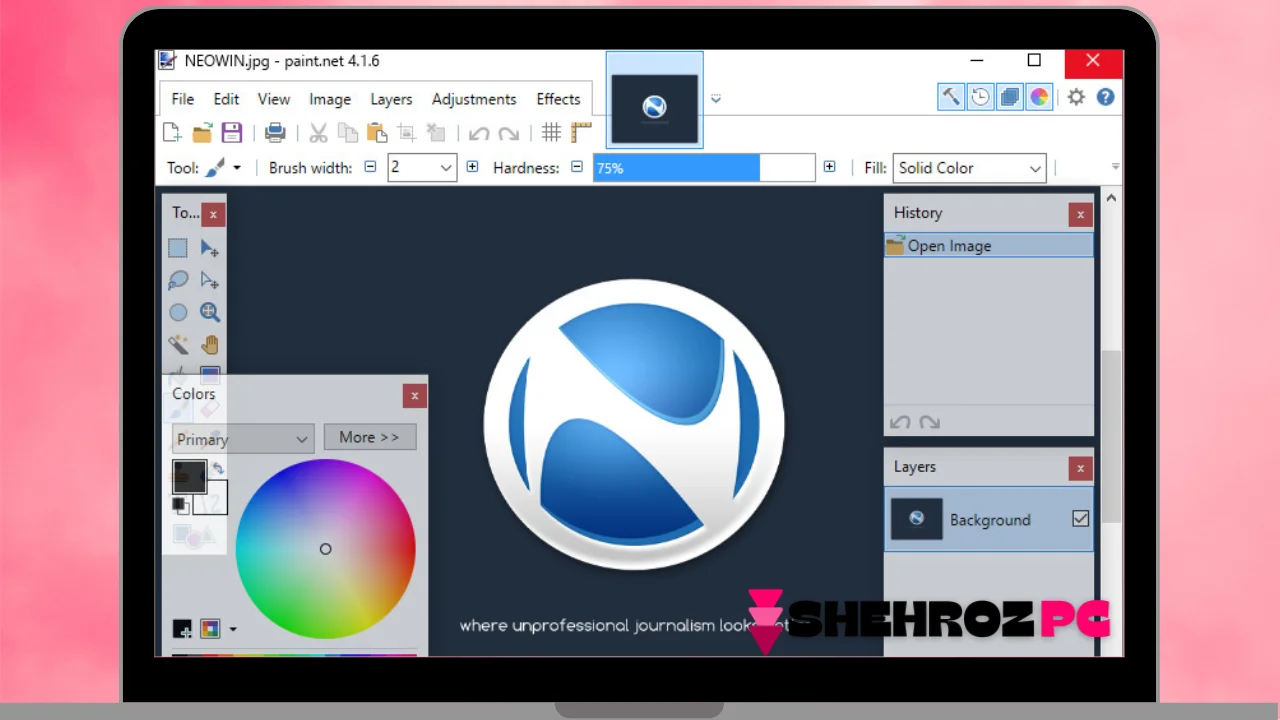Open the Edit menu
Viewport: 1280px width, 720px height.
click(226, 99)
